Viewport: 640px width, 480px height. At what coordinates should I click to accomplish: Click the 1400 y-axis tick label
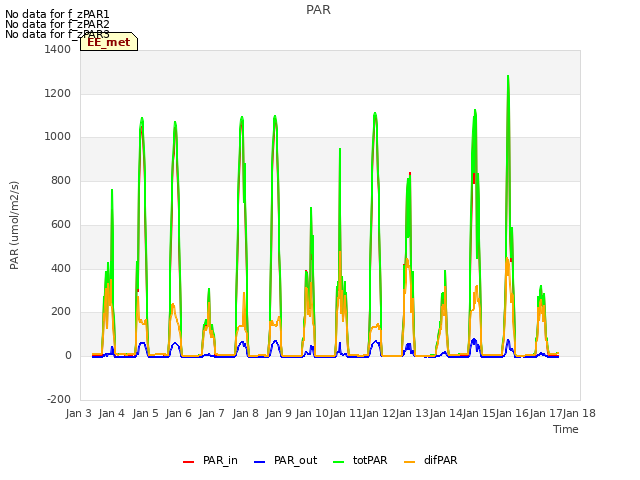pos(58,49)
